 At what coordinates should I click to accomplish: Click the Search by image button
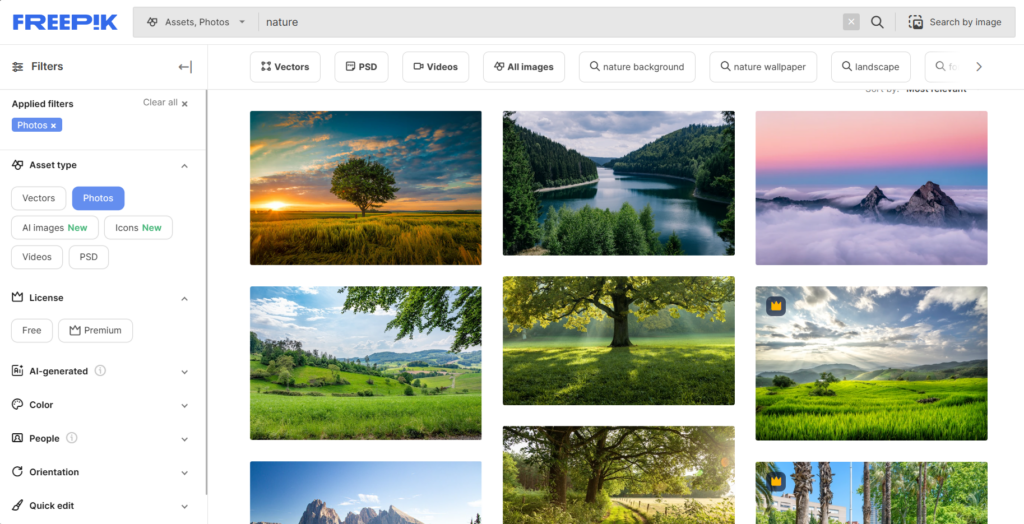[x=955, y=22]
